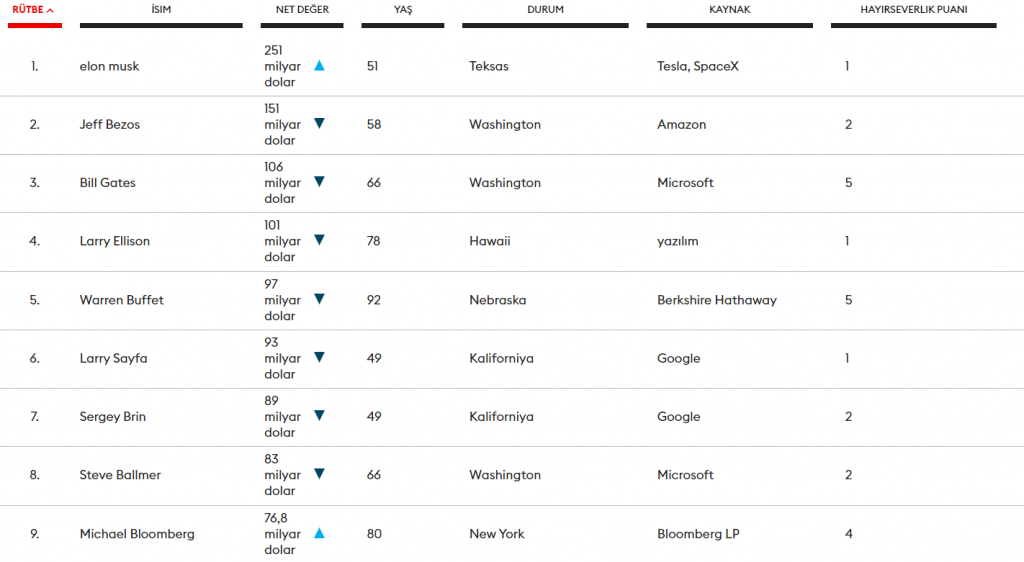Click the down arrow next to Jeff Bezos' net worth

(319, 123)
